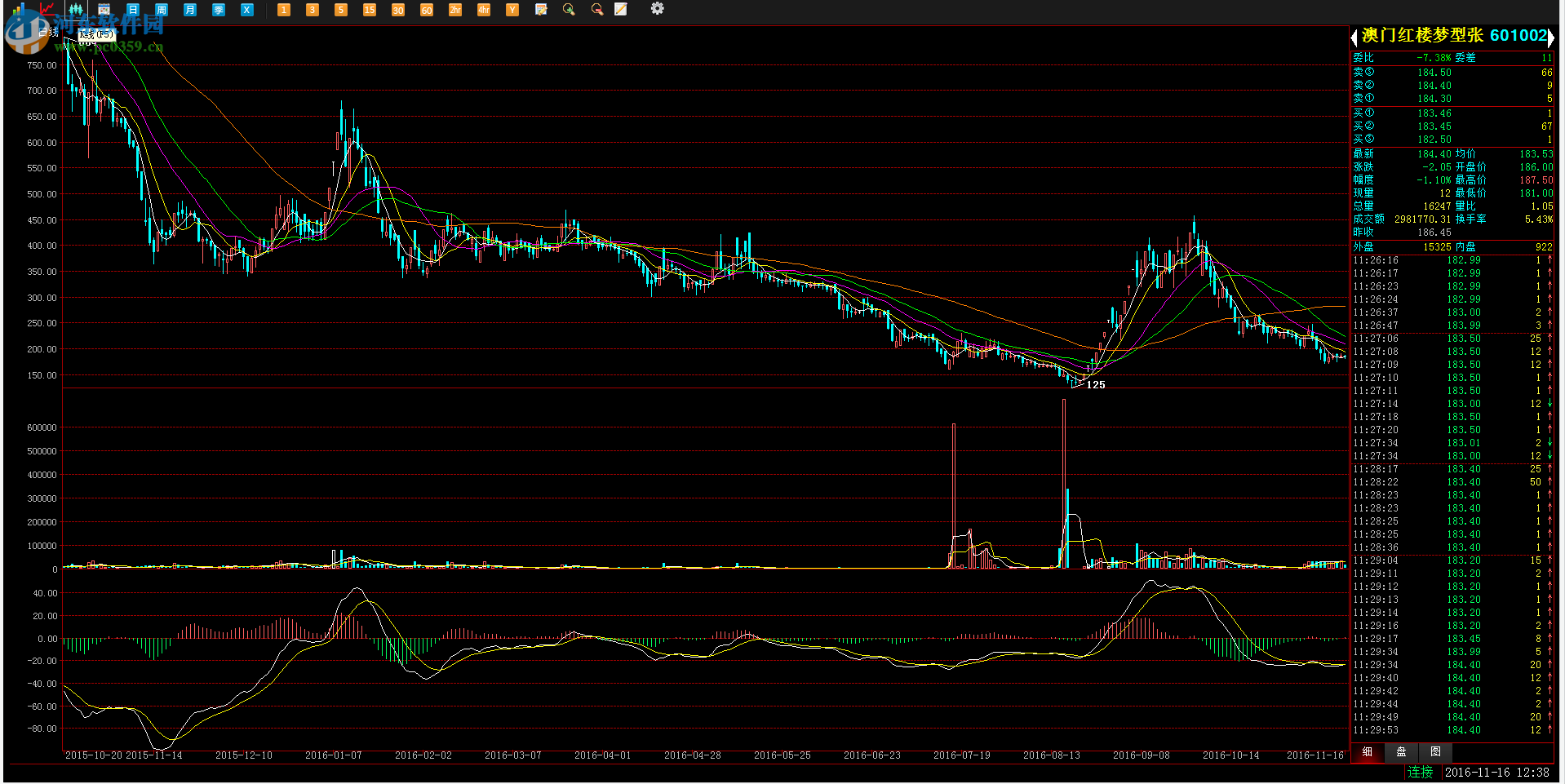The image size is (1565, 784).
Task: Switch to the 图 tab in quote panel
Action: click(1435, 751)
